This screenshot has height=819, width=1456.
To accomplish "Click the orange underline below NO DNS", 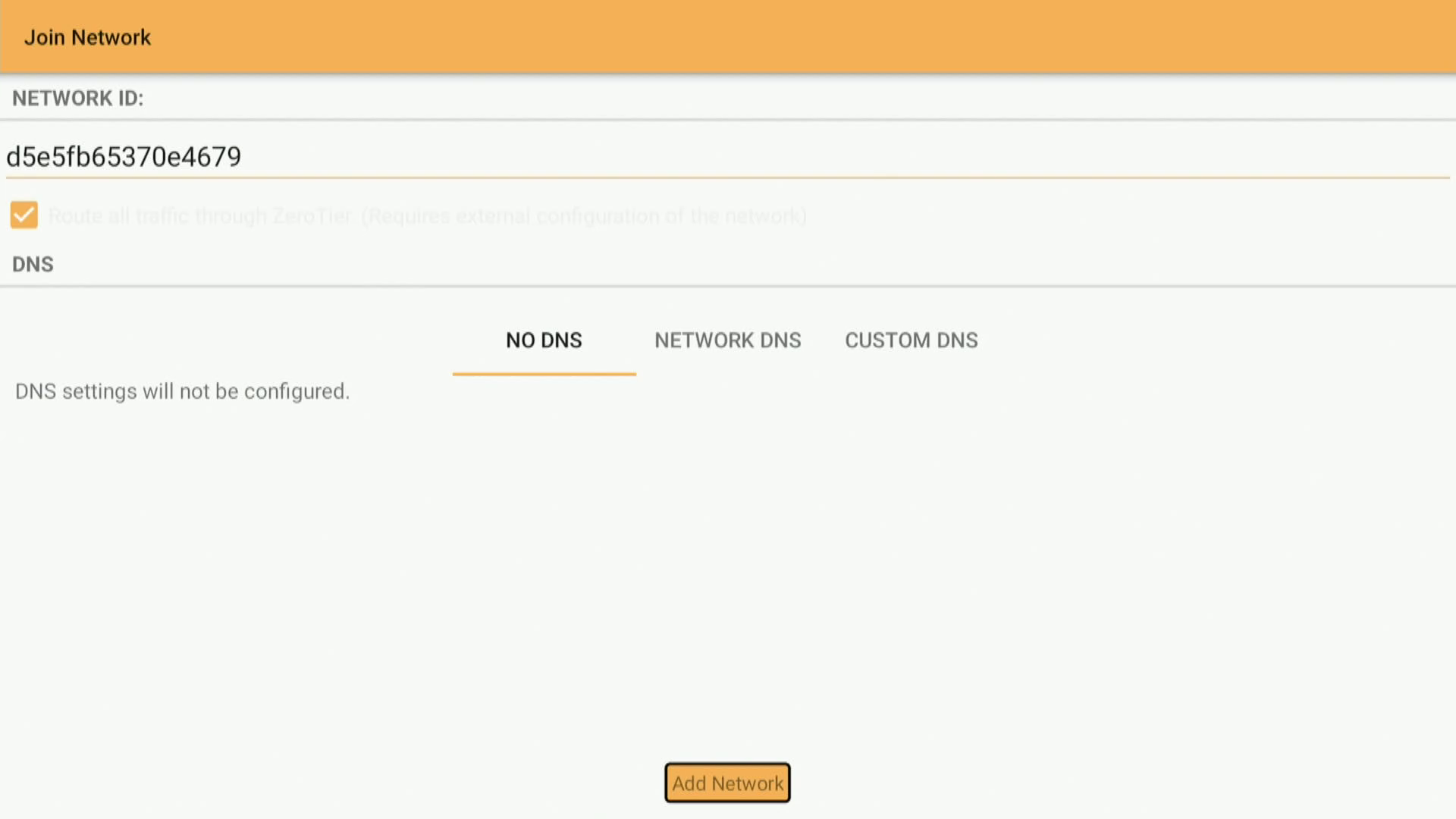I will click(x=544, y=374).
